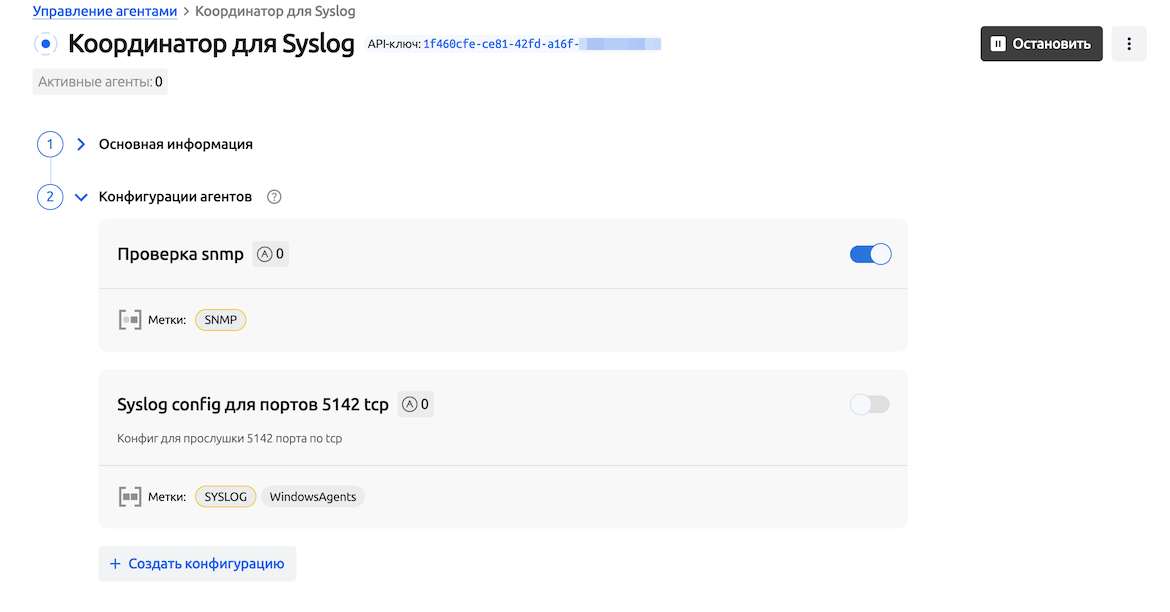Select the SNMP label tag

point(220,320)
